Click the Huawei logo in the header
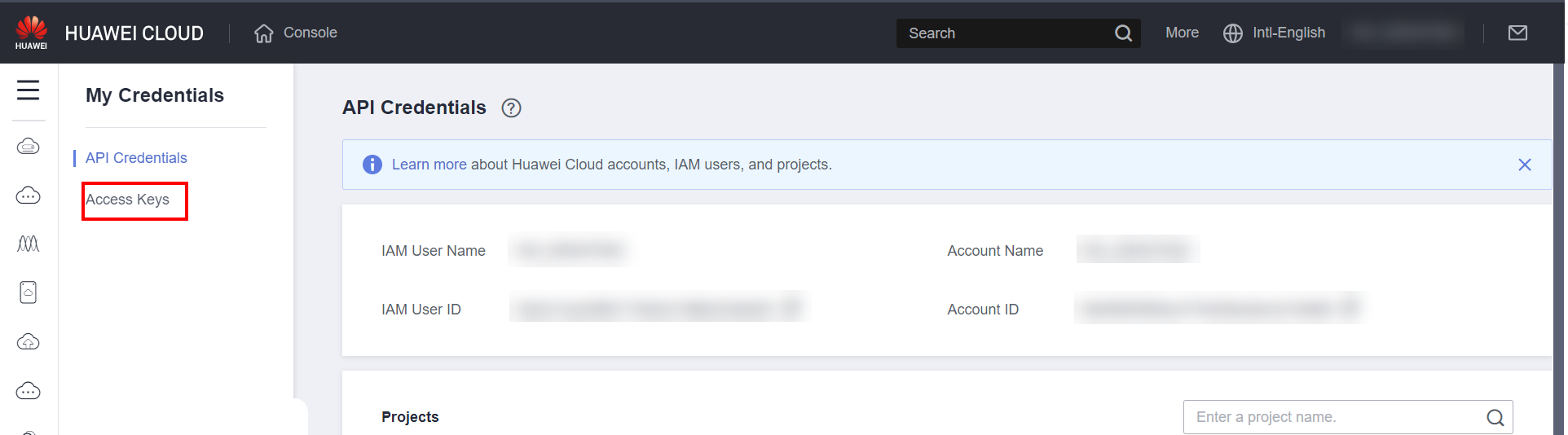 (31, 33)
